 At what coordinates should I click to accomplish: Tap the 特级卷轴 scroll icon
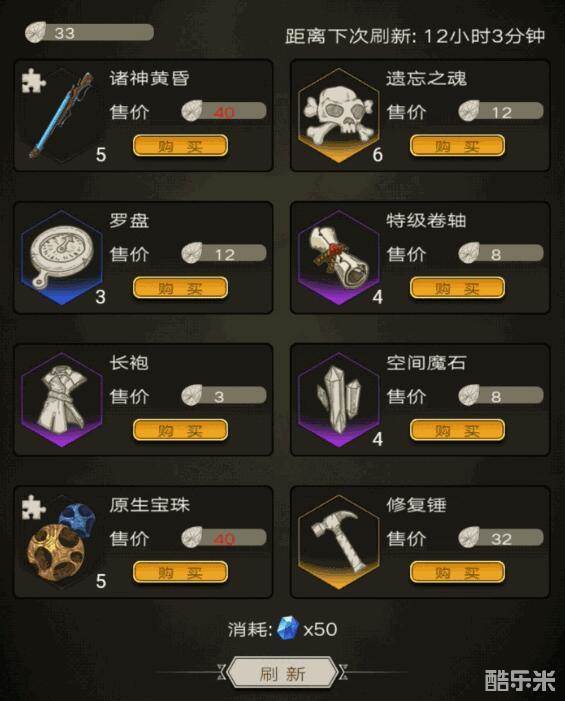tap(338, 258)
